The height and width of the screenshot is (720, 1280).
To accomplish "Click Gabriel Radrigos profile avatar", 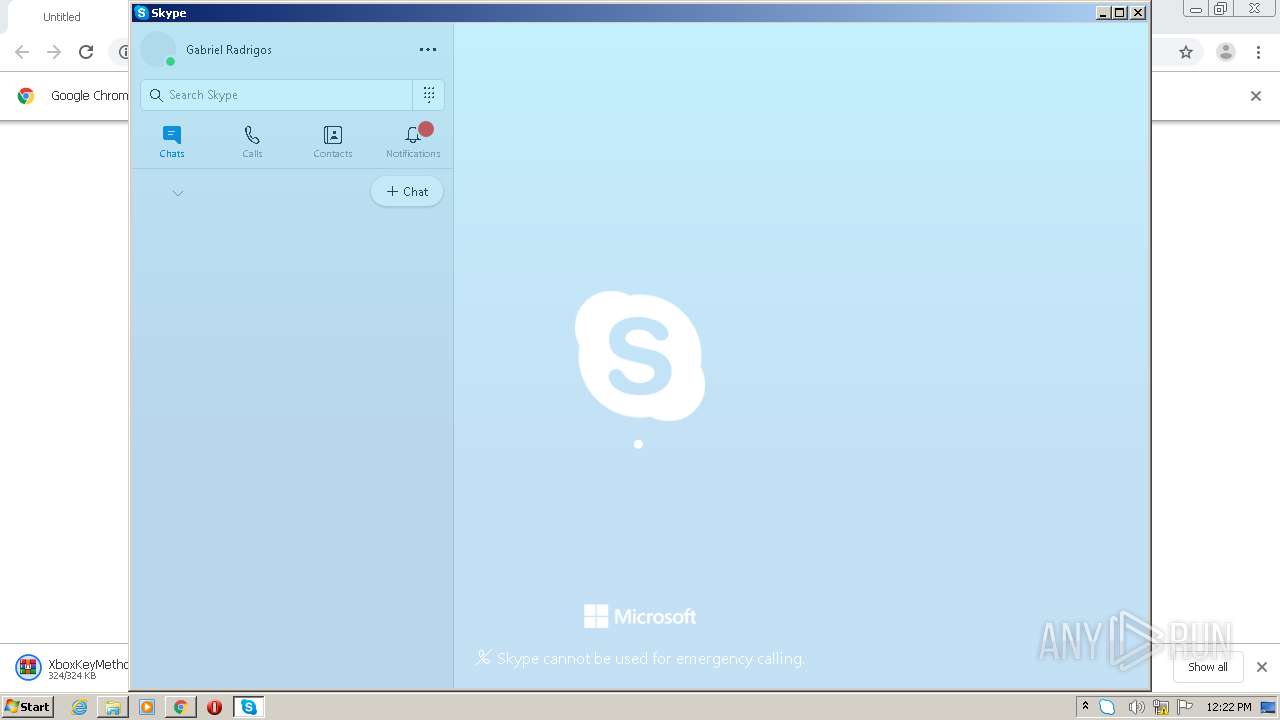I will [158, 50].
